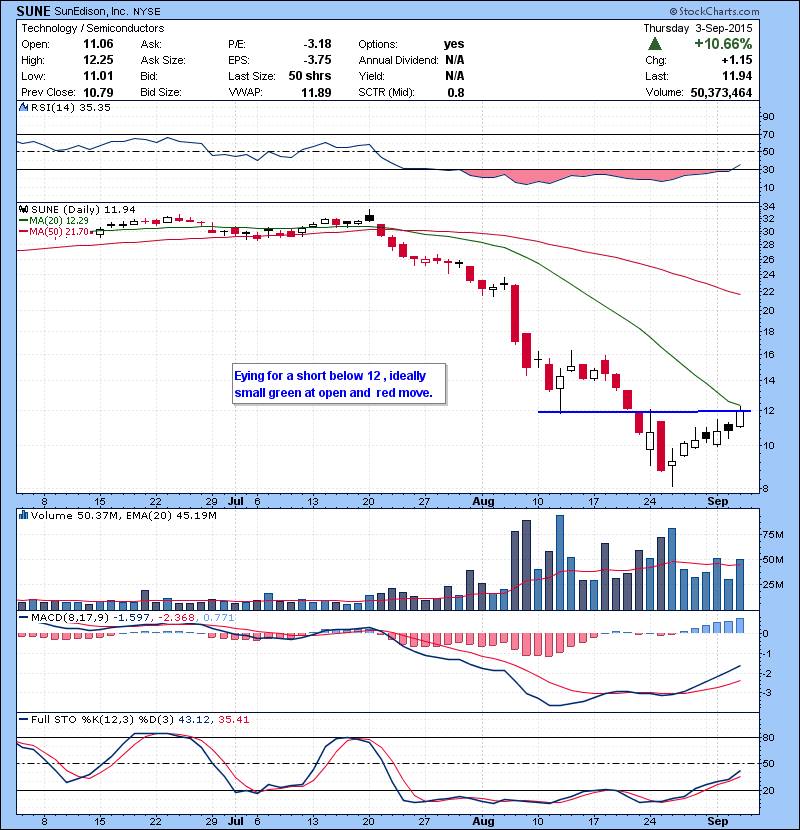
Task: Click the Open value 11.06
Action: [x=98, y=44]
